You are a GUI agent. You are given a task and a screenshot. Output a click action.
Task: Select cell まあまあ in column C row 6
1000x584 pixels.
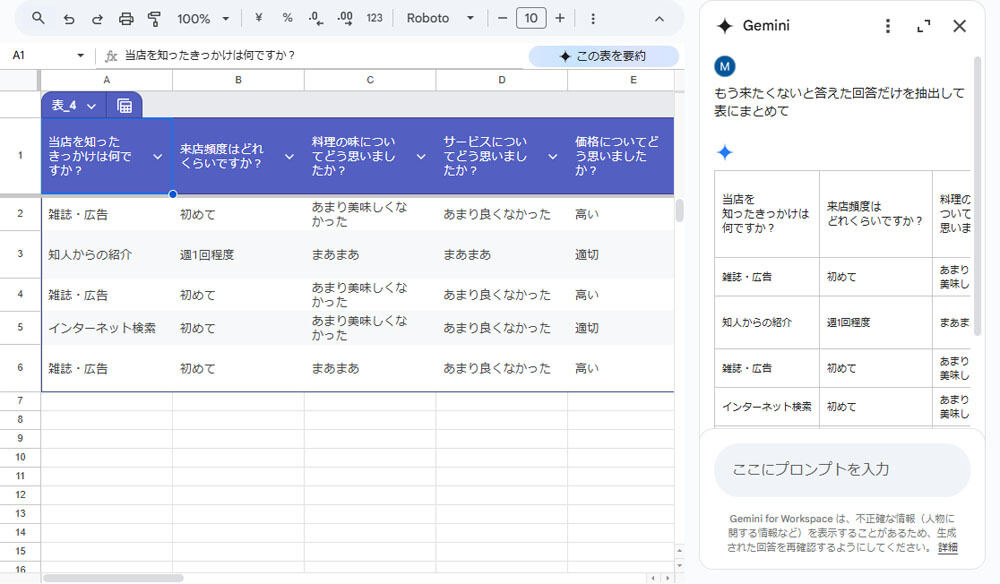pos(370,368)
